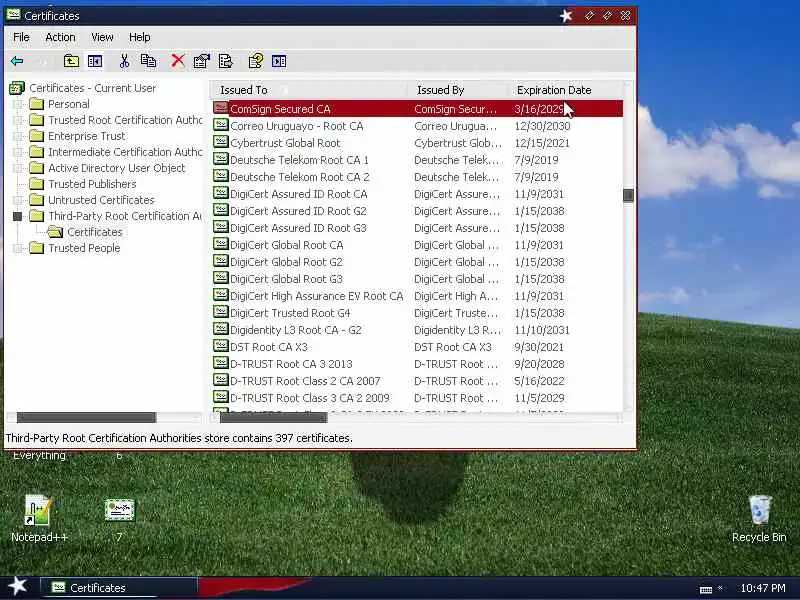
Task: Expand the Untrusted Certificates node
Action: [x=18, y=200]
